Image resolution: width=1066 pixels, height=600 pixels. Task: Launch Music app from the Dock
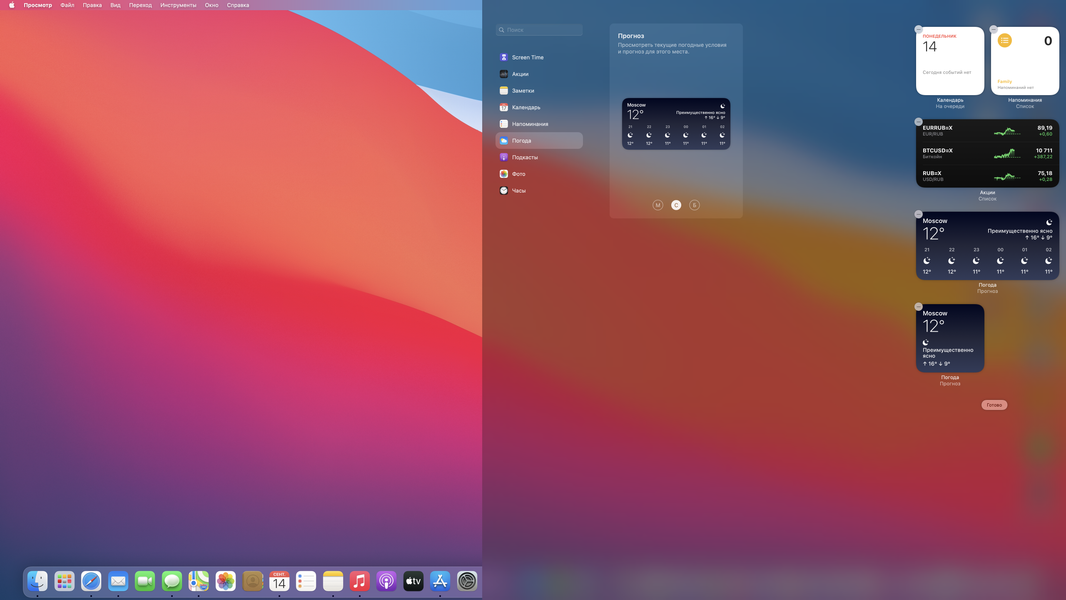360,581
